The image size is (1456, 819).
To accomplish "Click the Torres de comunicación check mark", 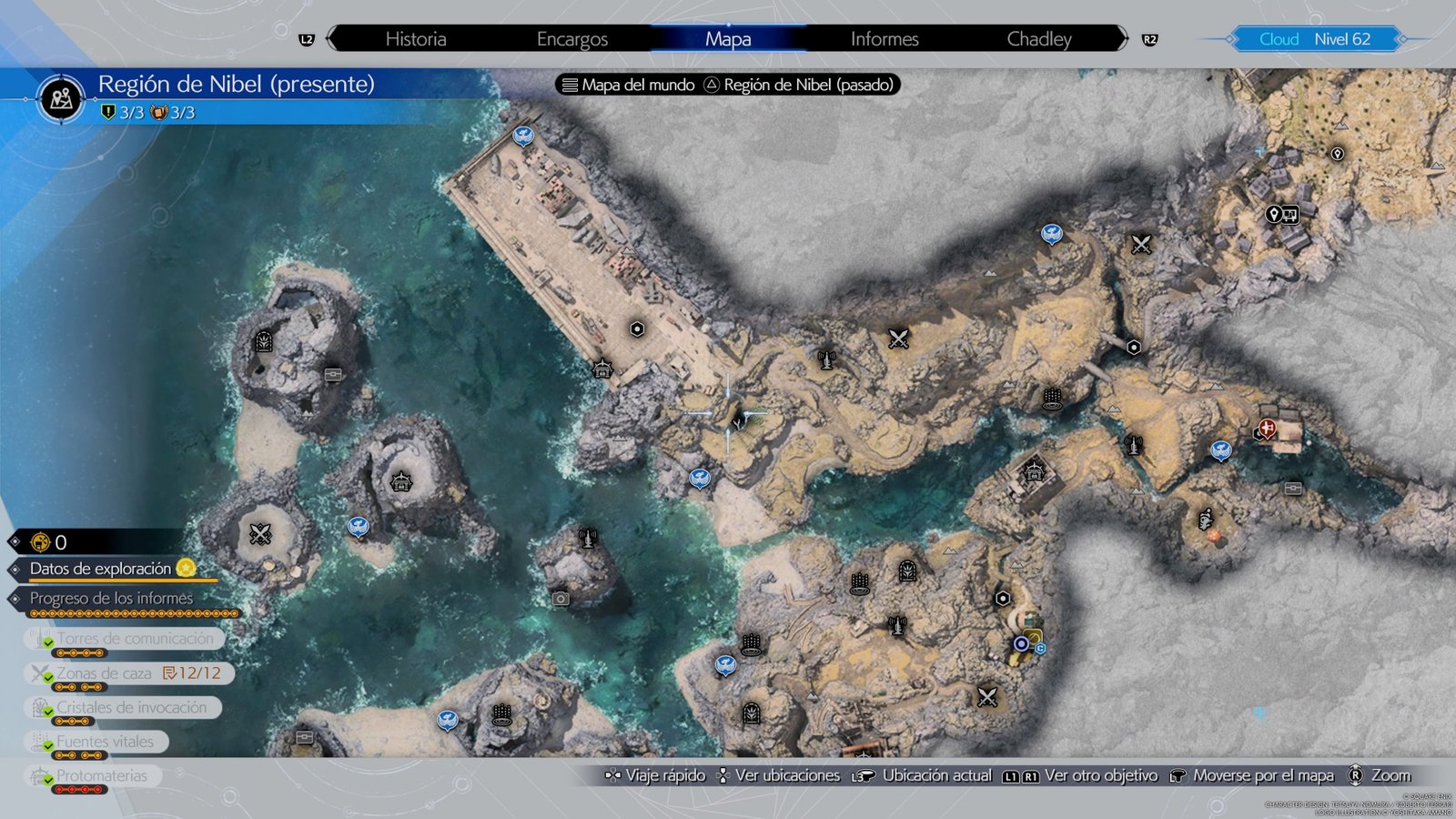I will tap(48, 643).
